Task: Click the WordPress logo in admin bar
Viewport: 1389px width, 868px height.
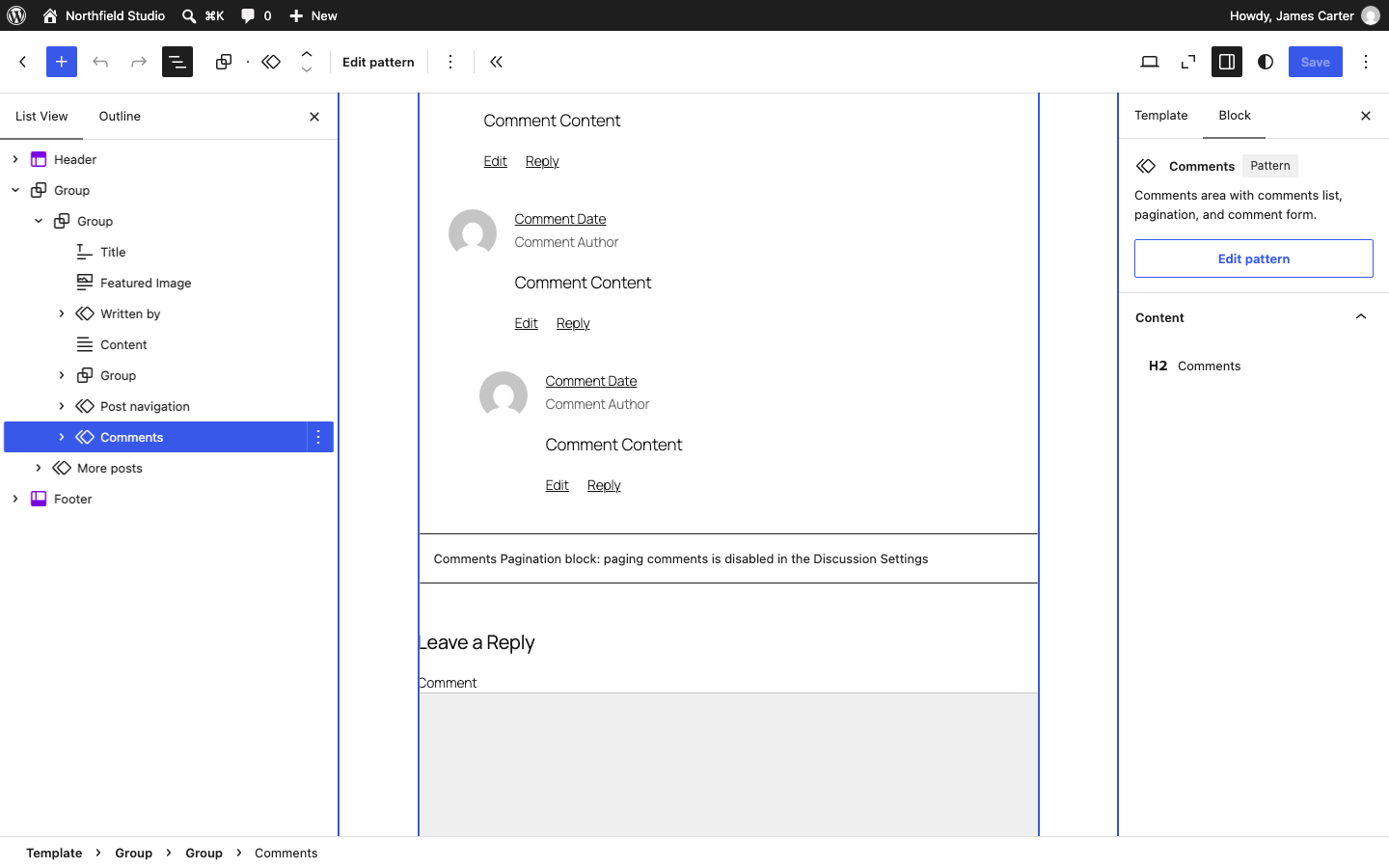Action: click(16, 15)
